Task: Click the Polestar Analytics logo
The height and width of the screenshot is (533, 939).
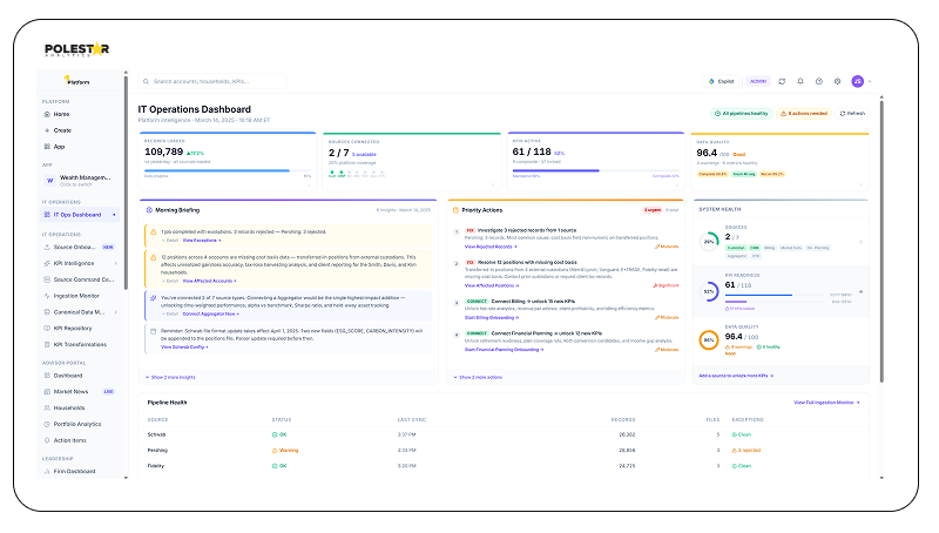Action: coord(77,50)
